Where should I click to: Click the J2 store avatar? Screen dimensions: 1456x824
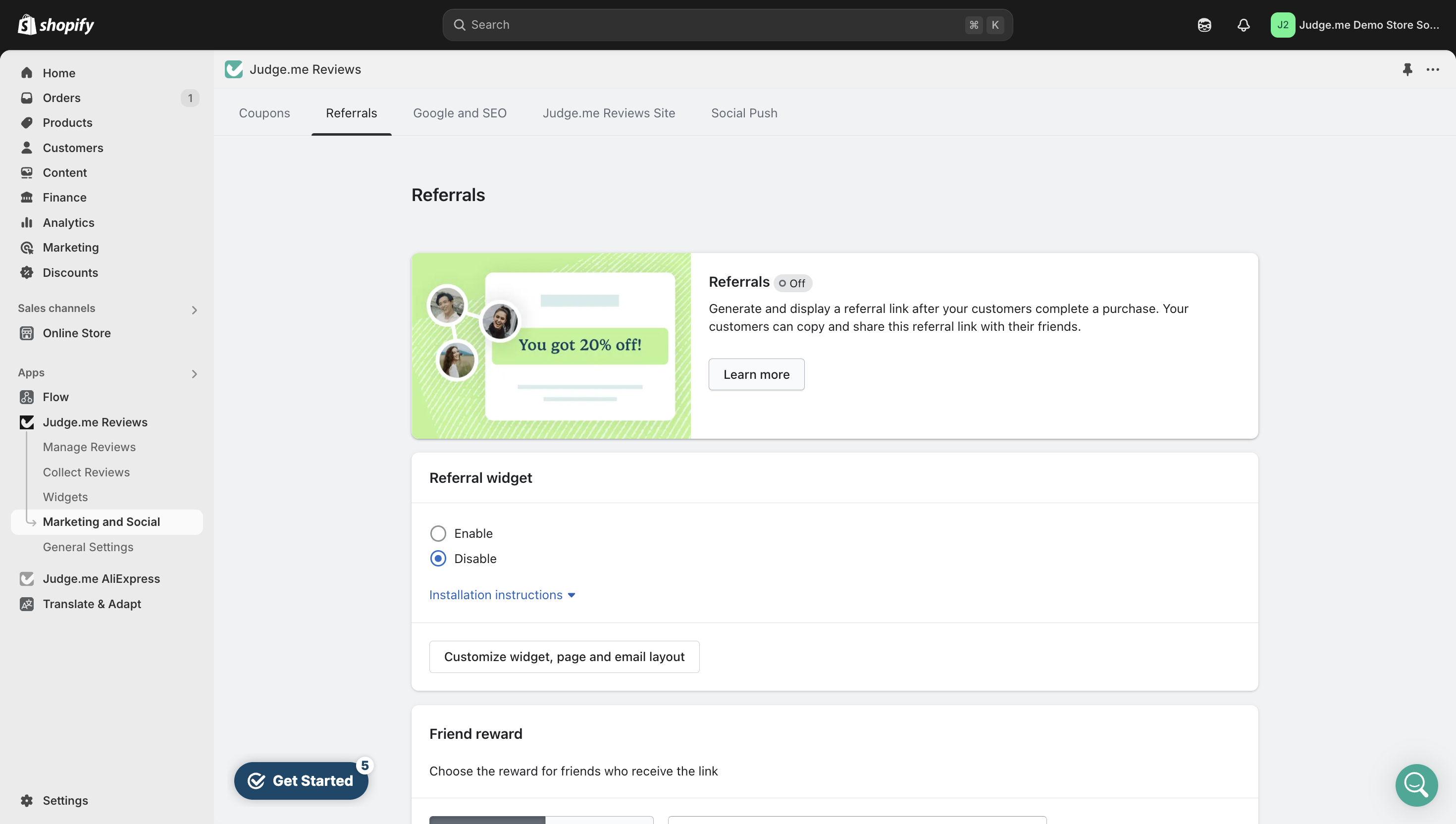[1282, 25]
